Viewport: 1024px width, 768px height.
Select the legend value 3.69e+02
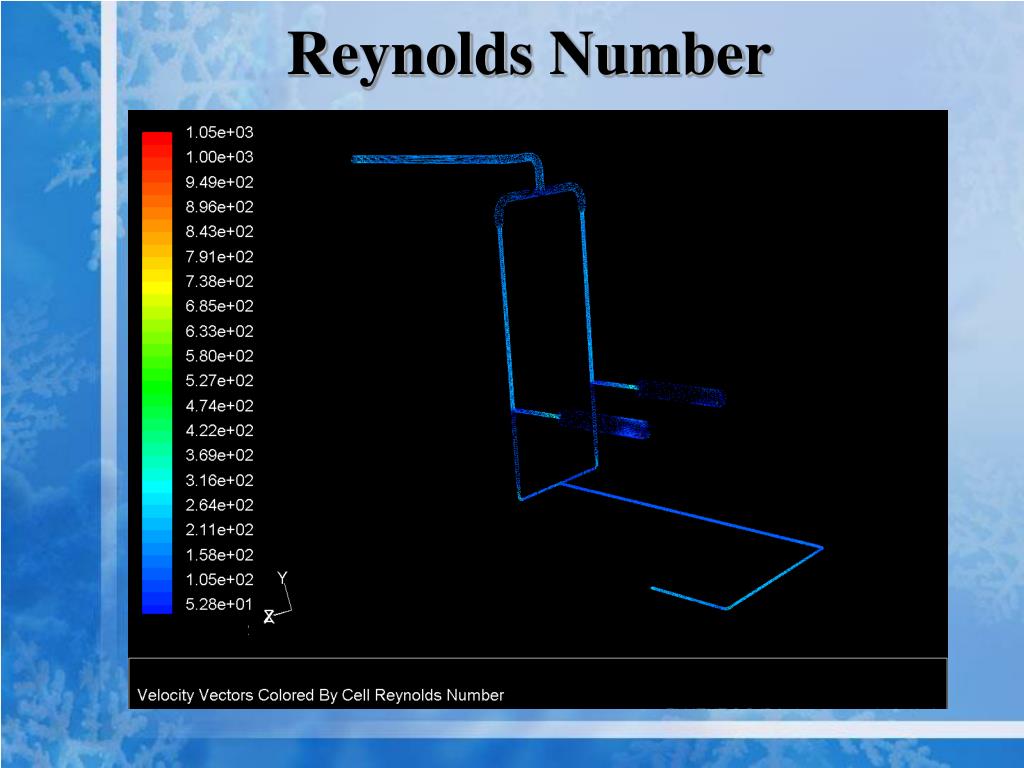(x=219, y=455)
